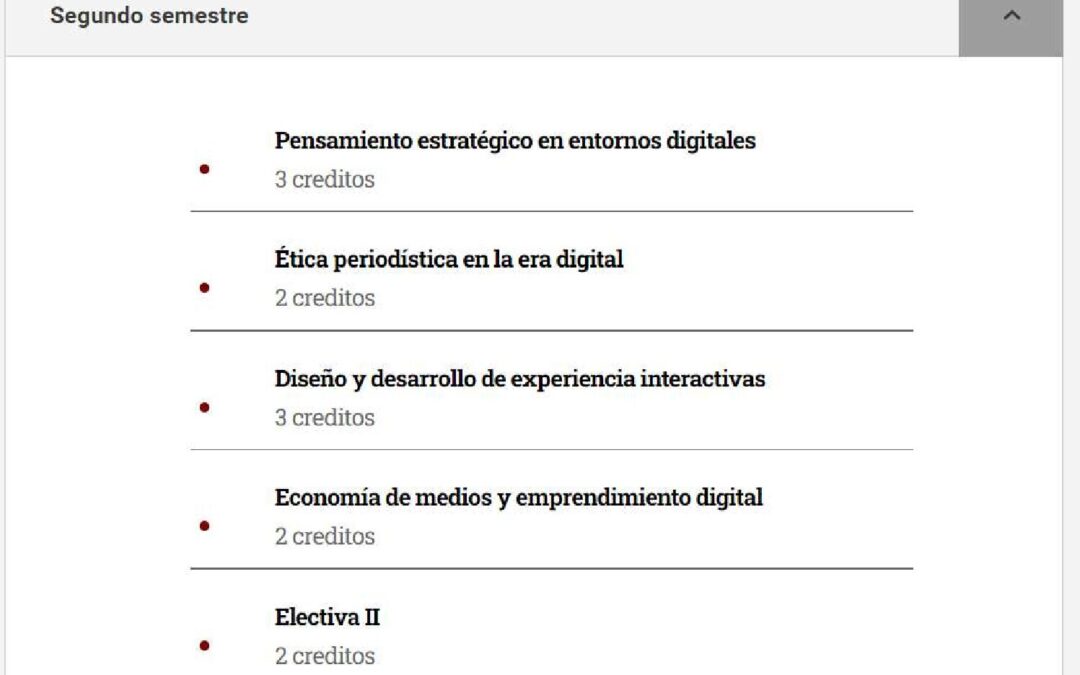Viewport: 1080px width, 675px height.
Task: Click the bullet beside Economía de medios course
Action: (x=205, y=526)
